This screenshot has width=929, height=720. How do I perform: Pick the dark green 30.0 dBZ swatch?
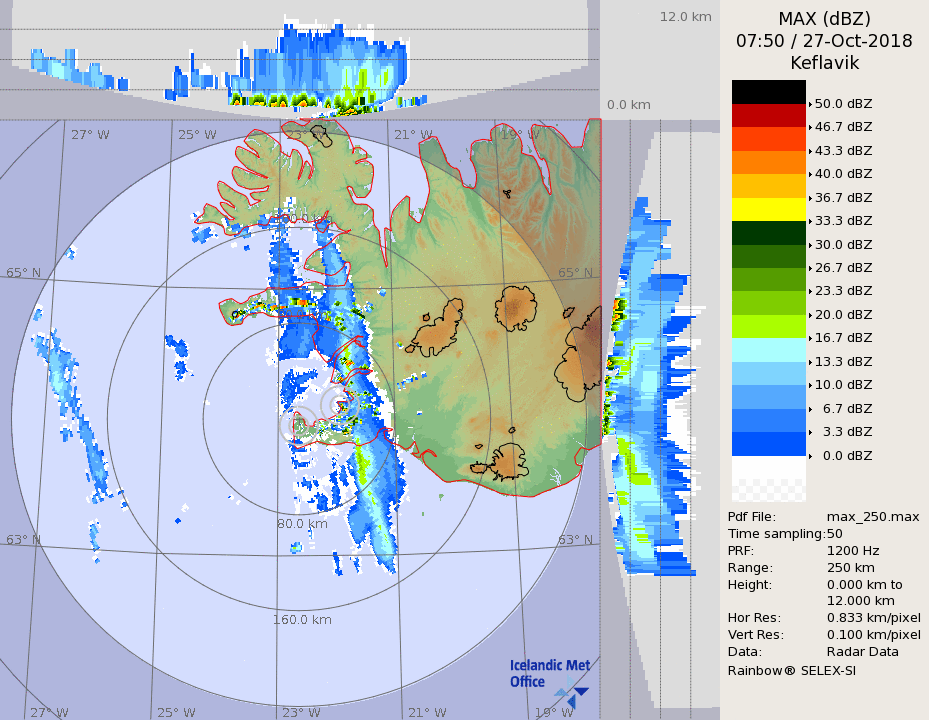768,233
